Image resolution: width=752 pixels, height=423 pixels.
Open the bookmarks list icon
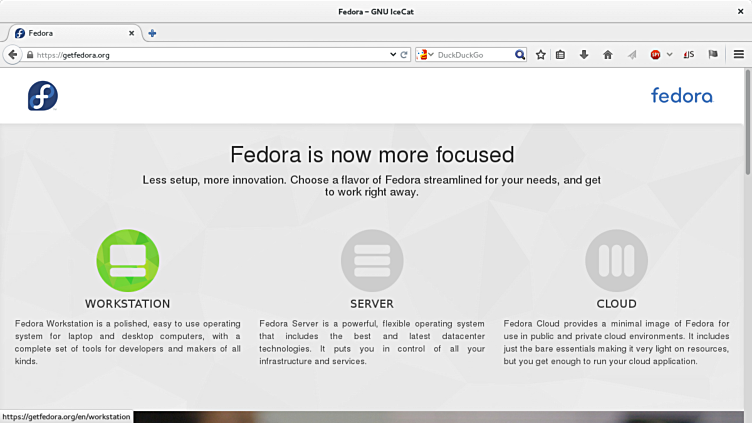561,55
